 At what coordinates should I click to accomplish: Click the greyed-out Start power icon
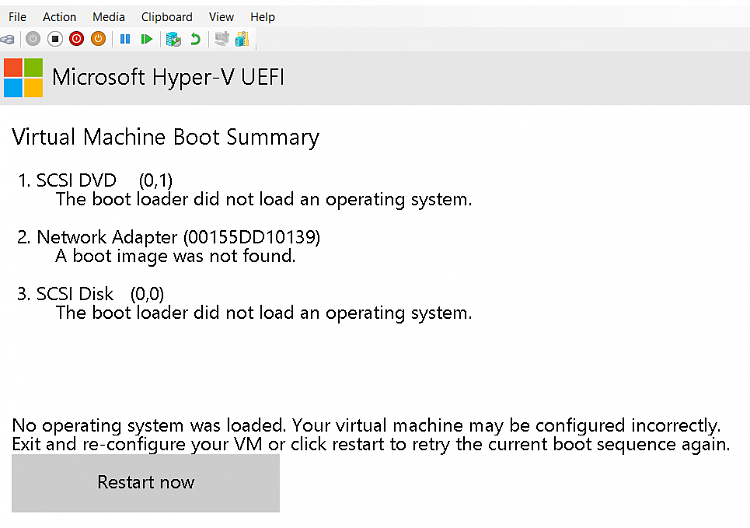[33, 39]
